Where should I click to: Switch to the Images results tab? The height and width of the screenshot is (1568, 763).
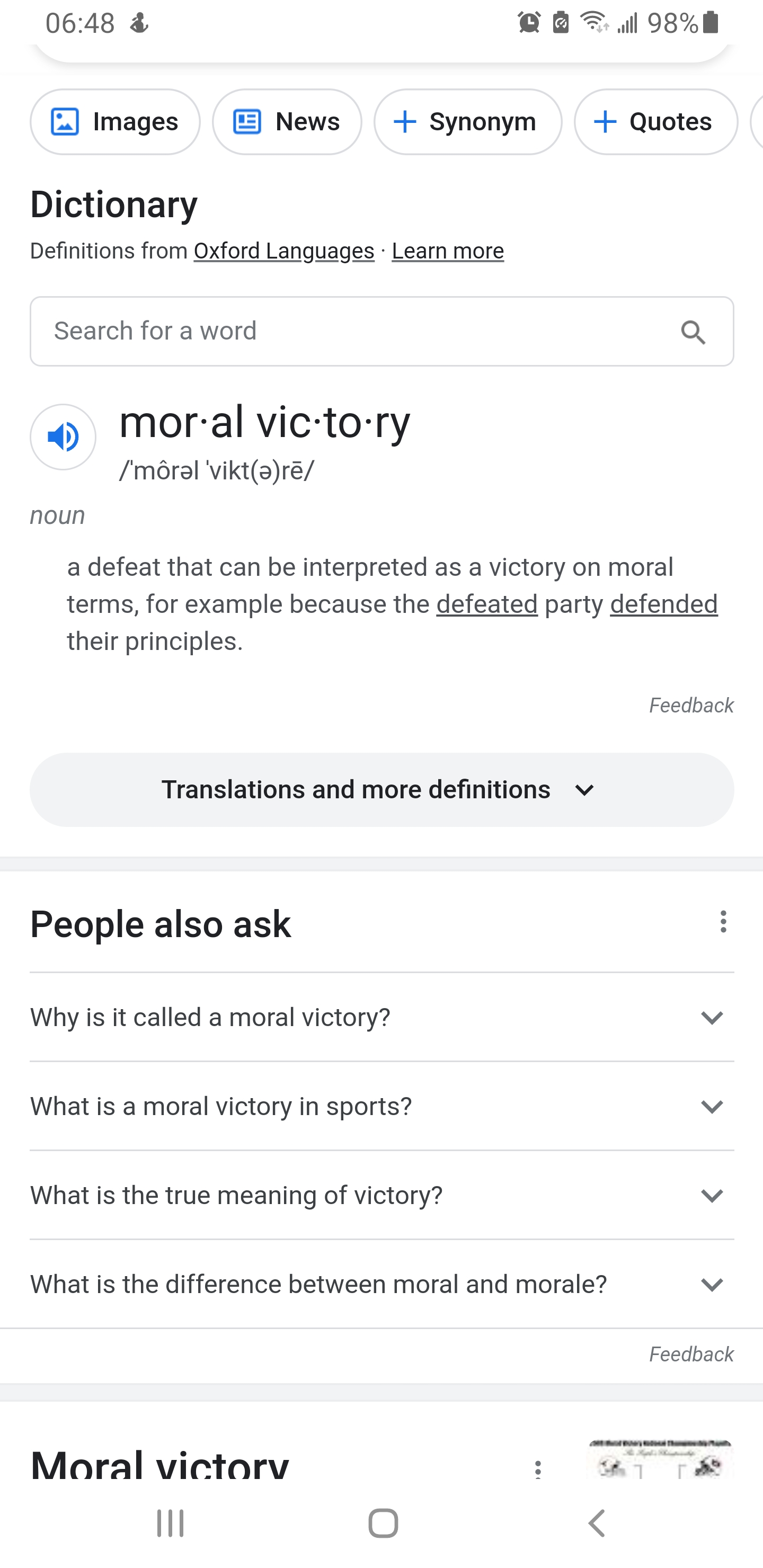(115, 122)
